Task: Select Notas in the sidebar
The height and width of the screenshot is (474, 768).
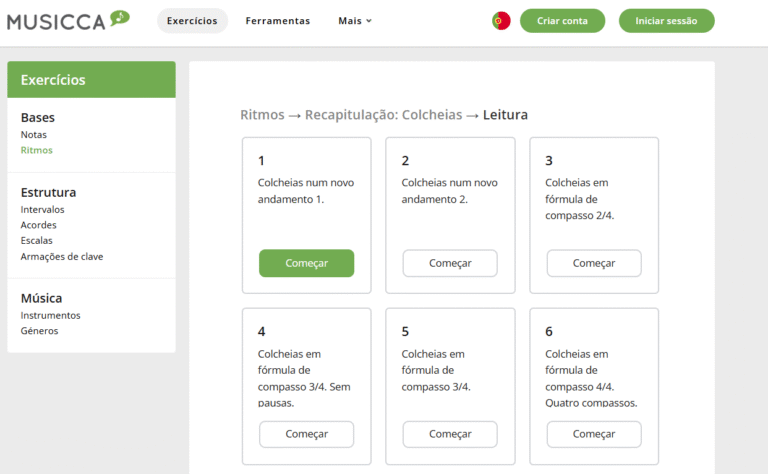Action: [x=34, y=134]
